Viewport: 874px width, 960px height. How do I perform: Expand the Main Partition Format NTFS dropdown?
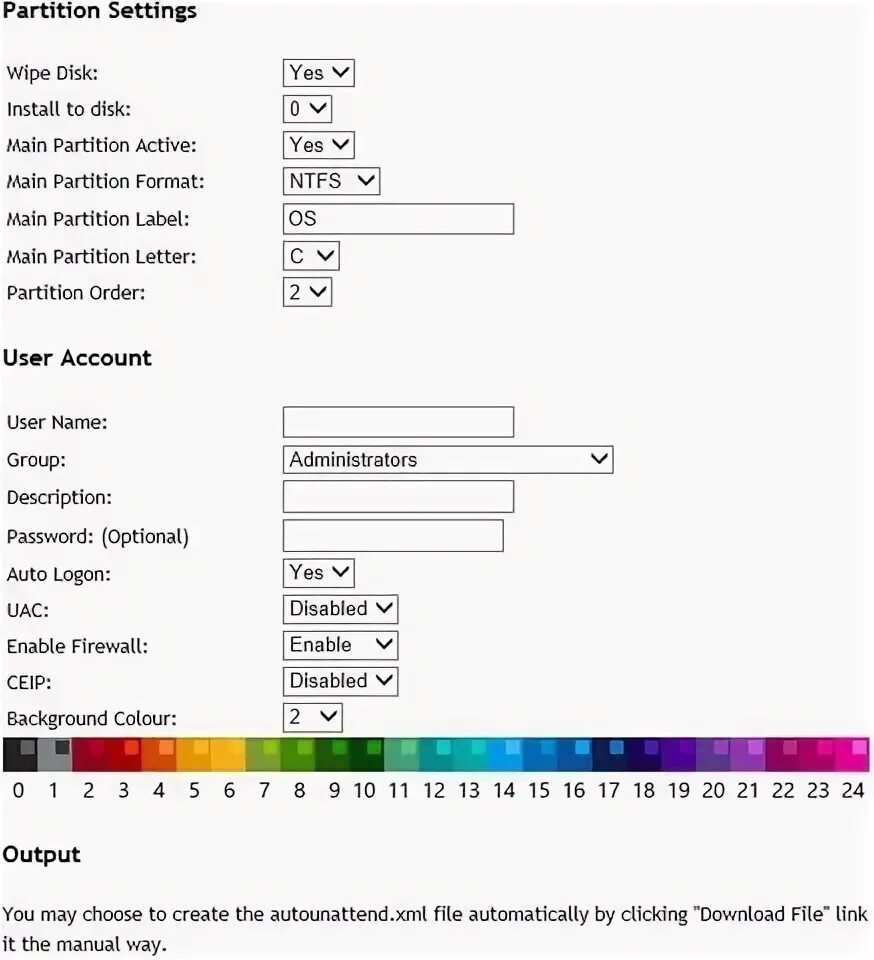coord(331,181)
